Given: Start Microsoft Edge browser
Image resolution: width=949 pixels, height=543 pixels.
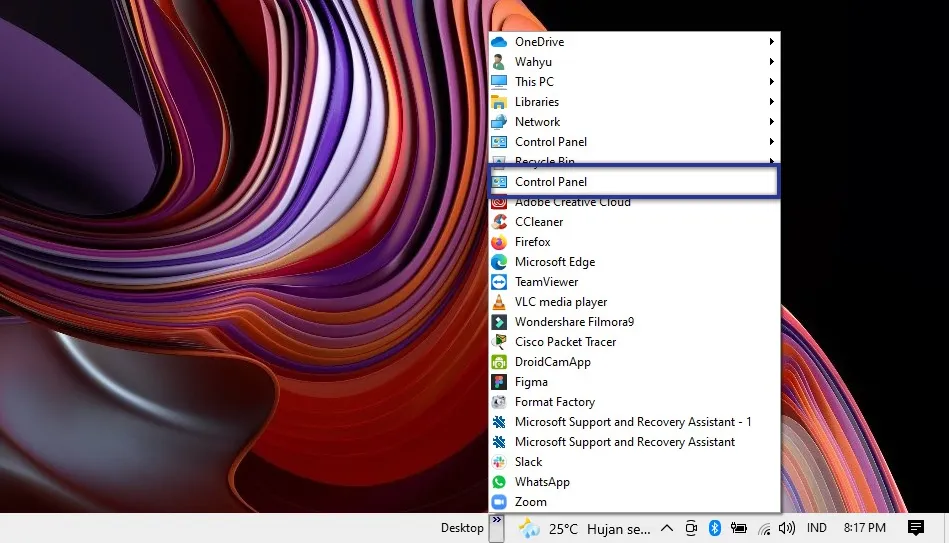Looking at the screenshot, I should click(554, 262).
